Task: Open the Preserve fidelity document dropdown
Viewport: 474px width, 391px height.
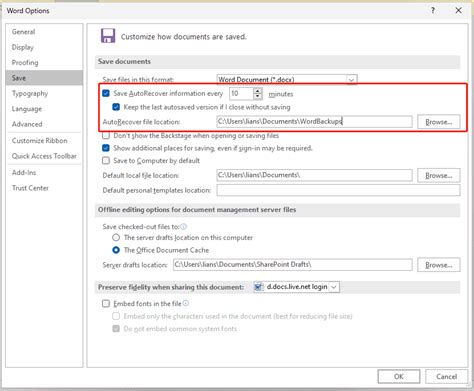Action: (334, 287)
